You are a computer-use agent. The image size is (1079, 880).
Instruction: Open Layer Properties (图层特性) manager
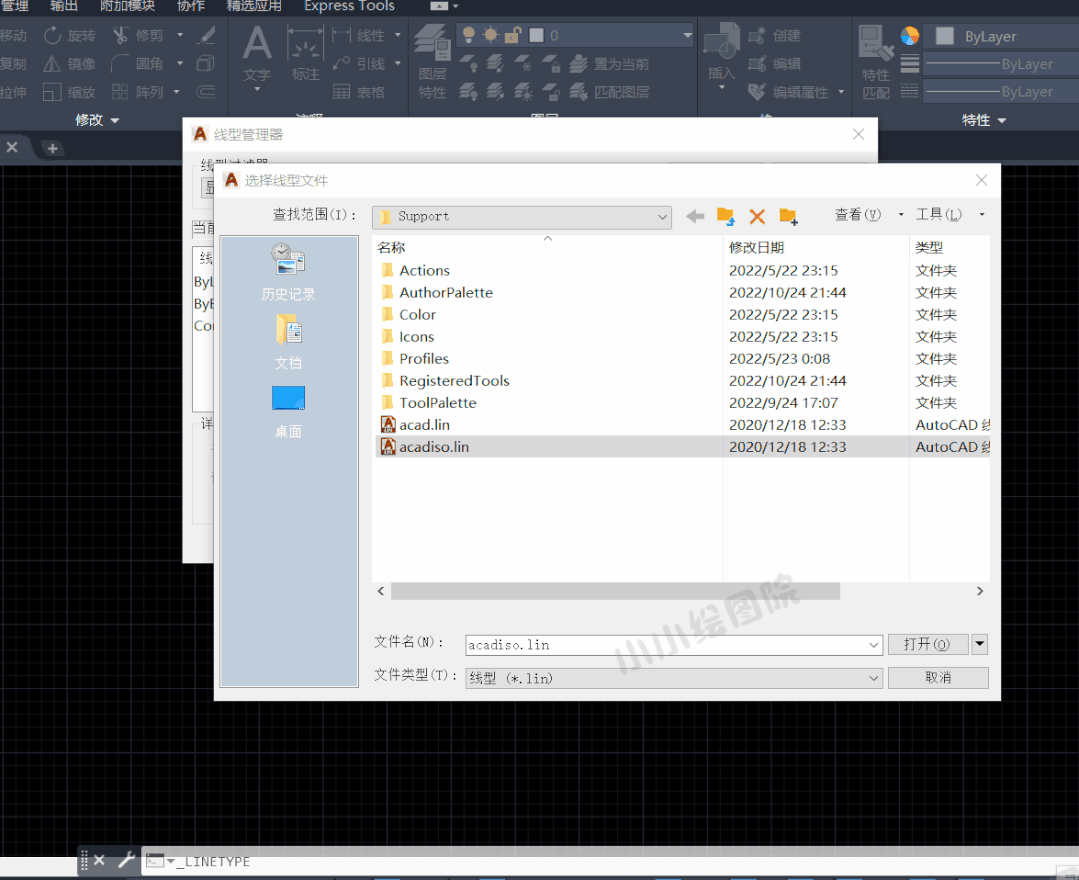pos(432,62)
